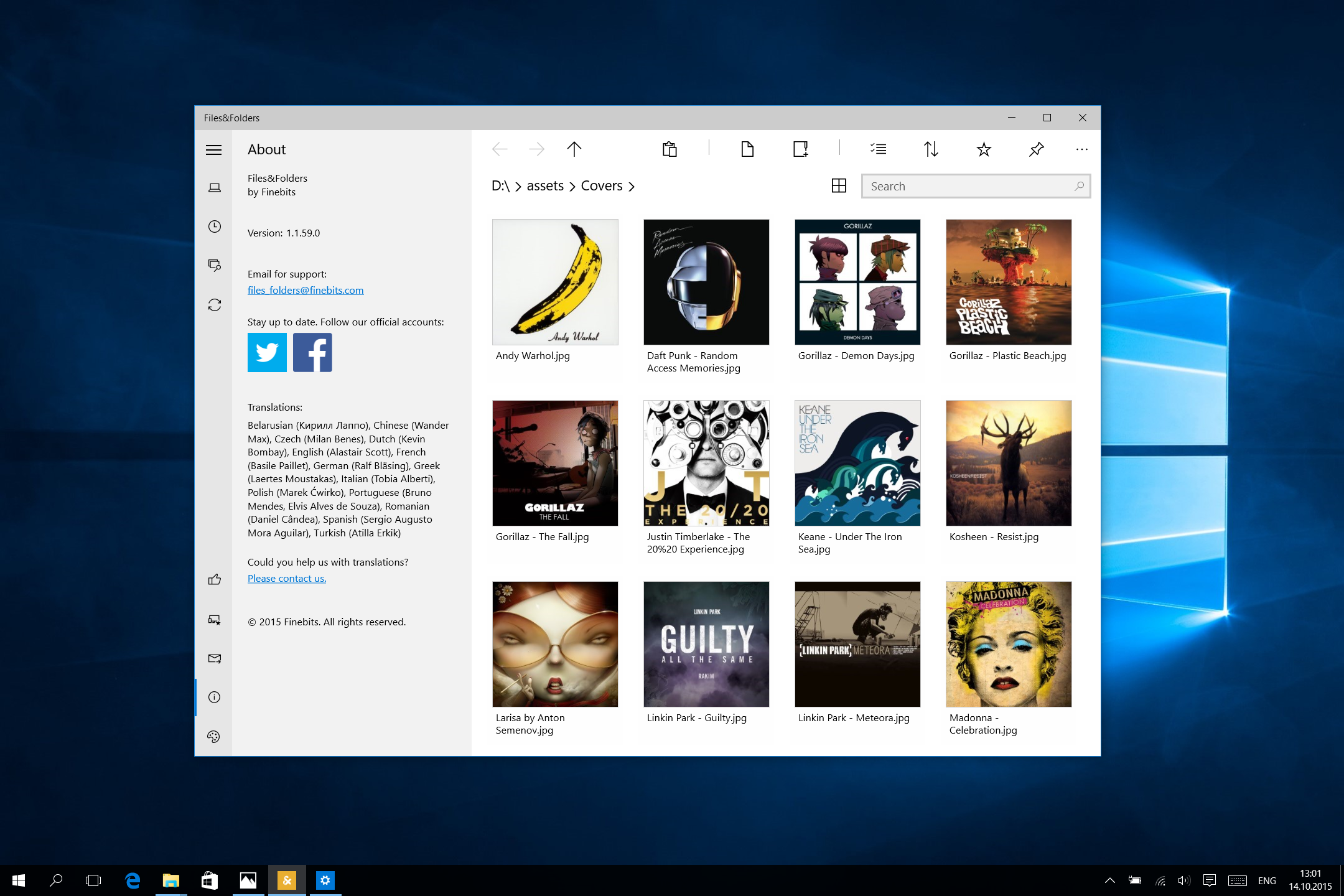The width and height of the screenshot is (1344, 896).
Task: Create a new file
Action: click(747, 149)
